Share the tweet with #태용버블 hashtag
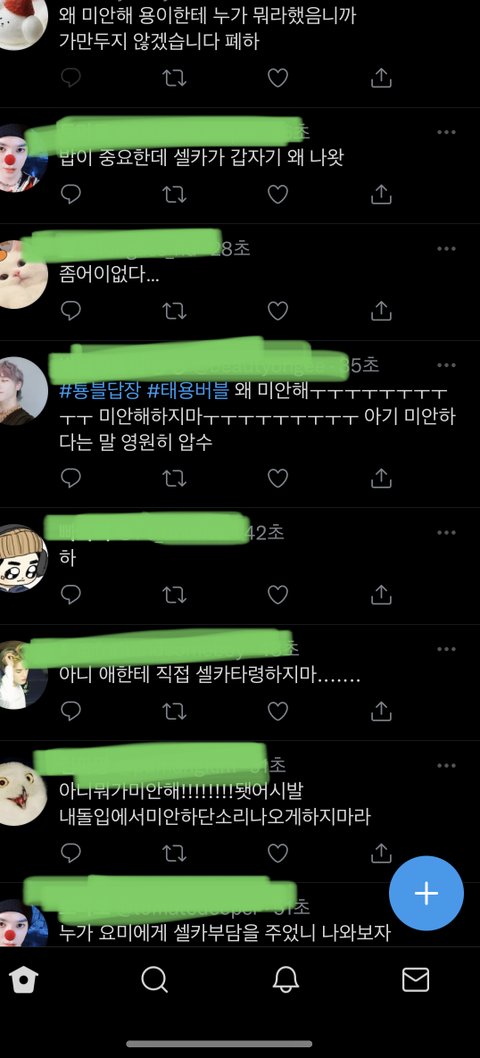 pyautogui.click(x=381, y=478)
